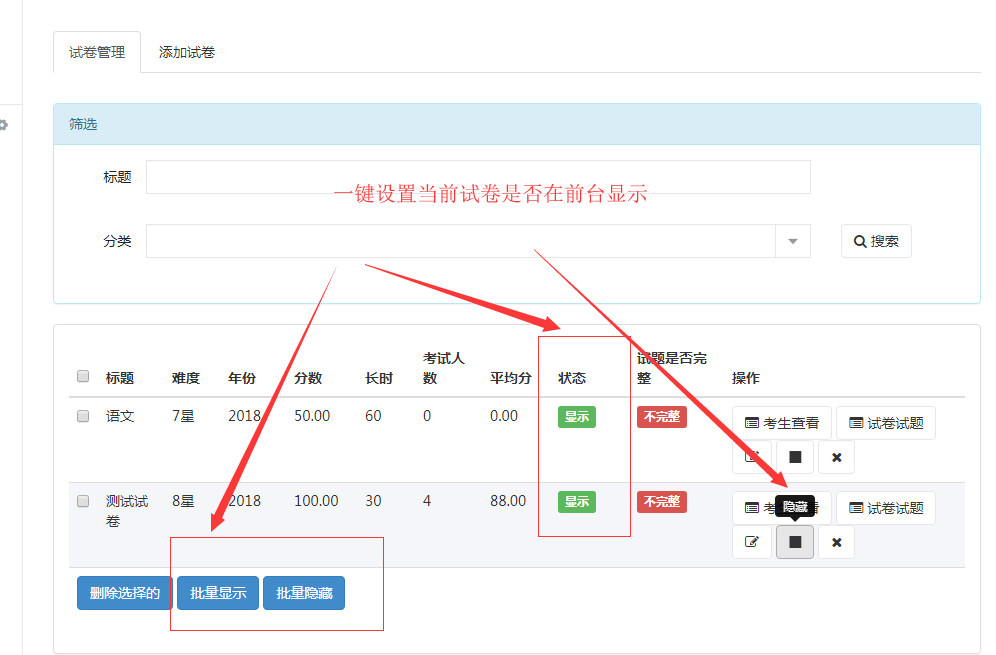The width and height of the screenshot is (996, 655).
Task: Click the 0.00 average score cell
Action: (504, 416)
